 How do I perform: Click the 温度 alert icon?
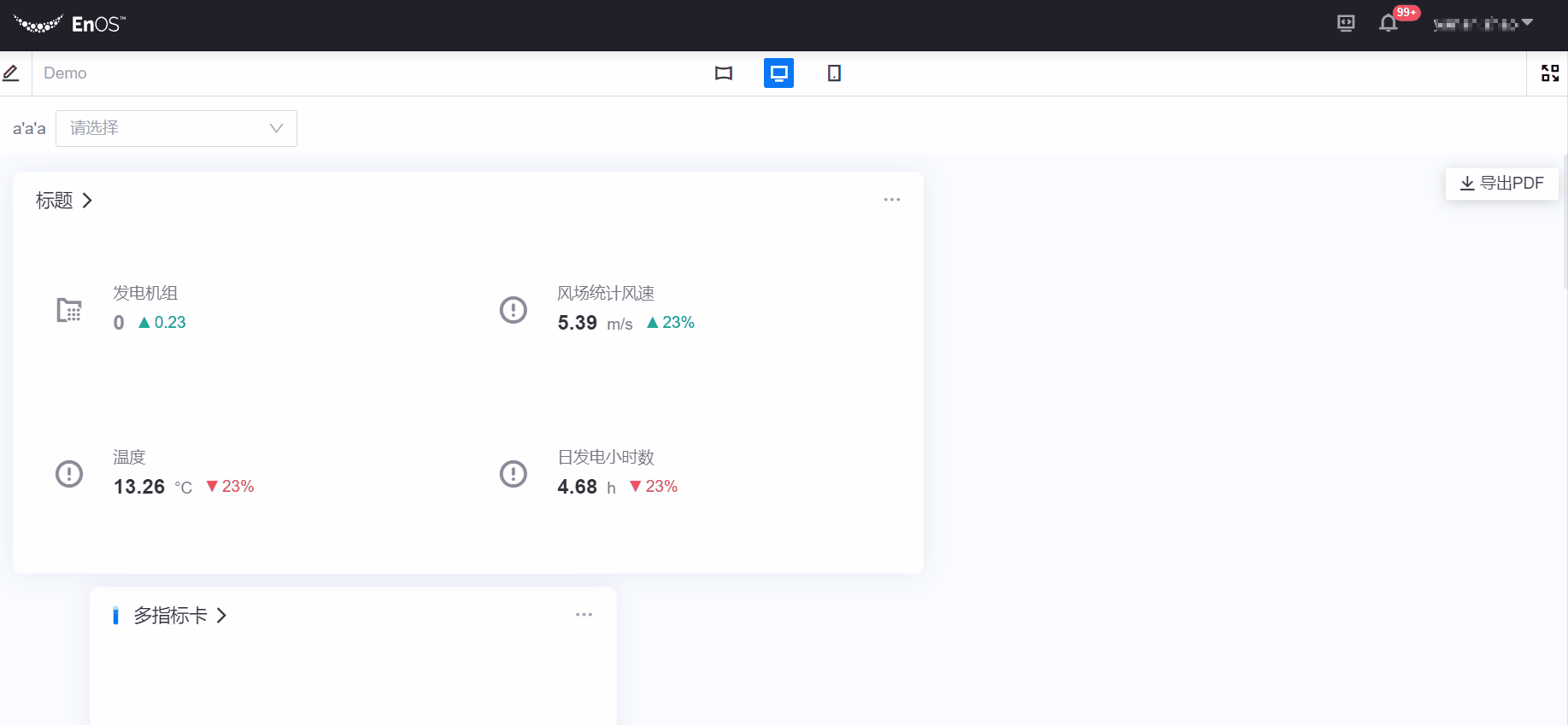(x=69, y=474)
